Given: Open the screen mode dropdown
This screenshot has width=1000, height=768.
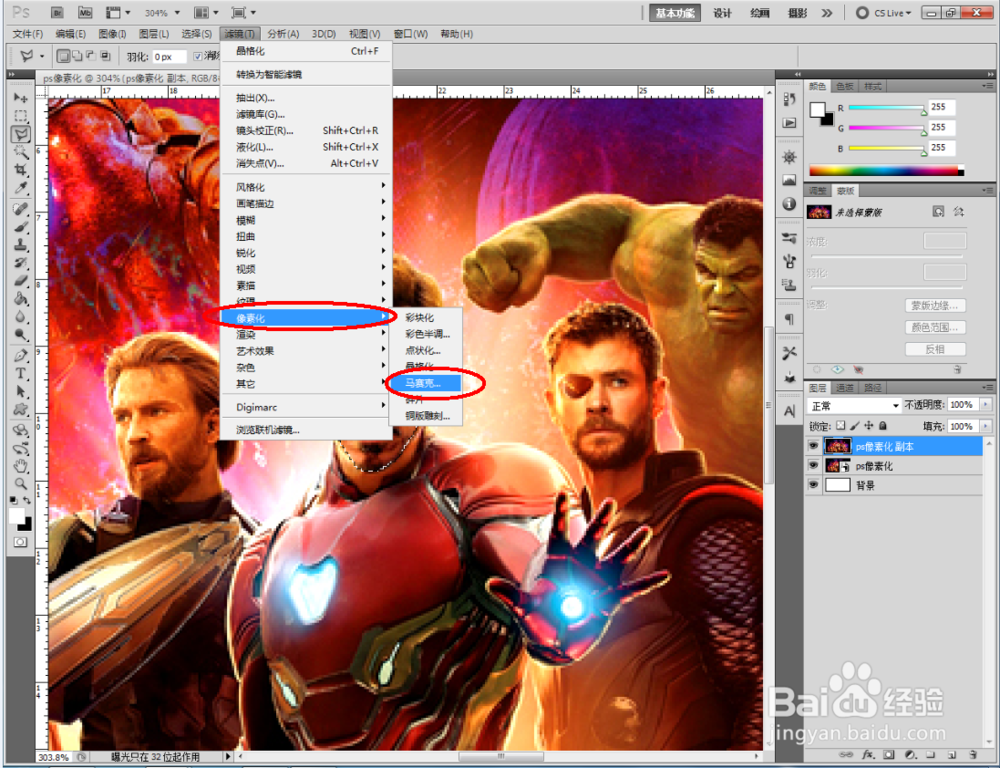Looking at the screenshot, I should point(243,12).
